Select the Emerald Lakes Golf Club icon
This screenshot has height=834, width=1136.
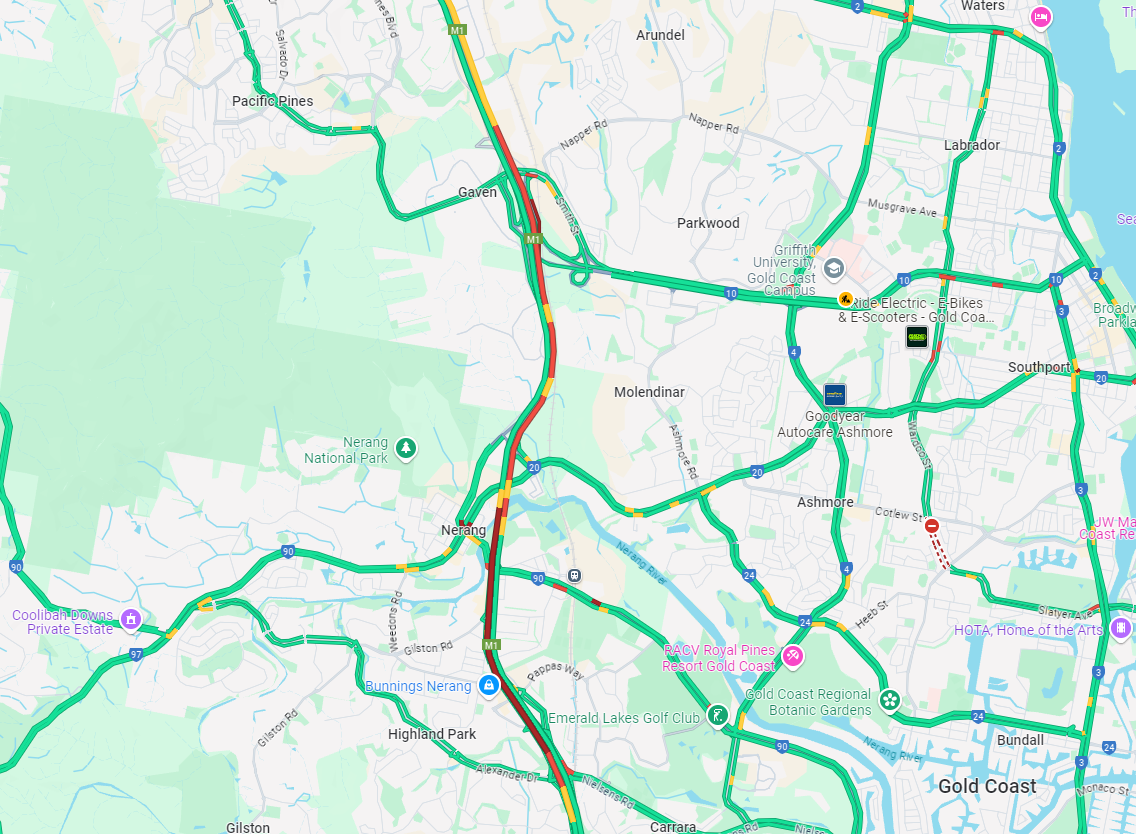point(717,716)
